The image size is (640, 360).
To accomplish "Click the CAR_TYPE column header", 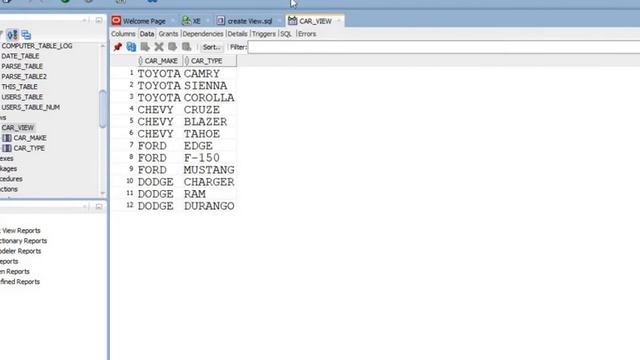I will tap(209, 61).
